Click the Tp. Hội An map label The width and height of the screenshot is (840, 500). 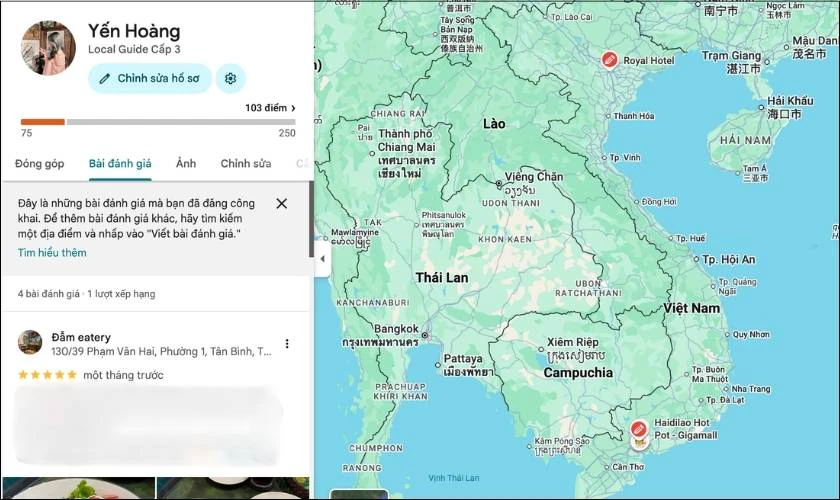[x=729, y=259]
